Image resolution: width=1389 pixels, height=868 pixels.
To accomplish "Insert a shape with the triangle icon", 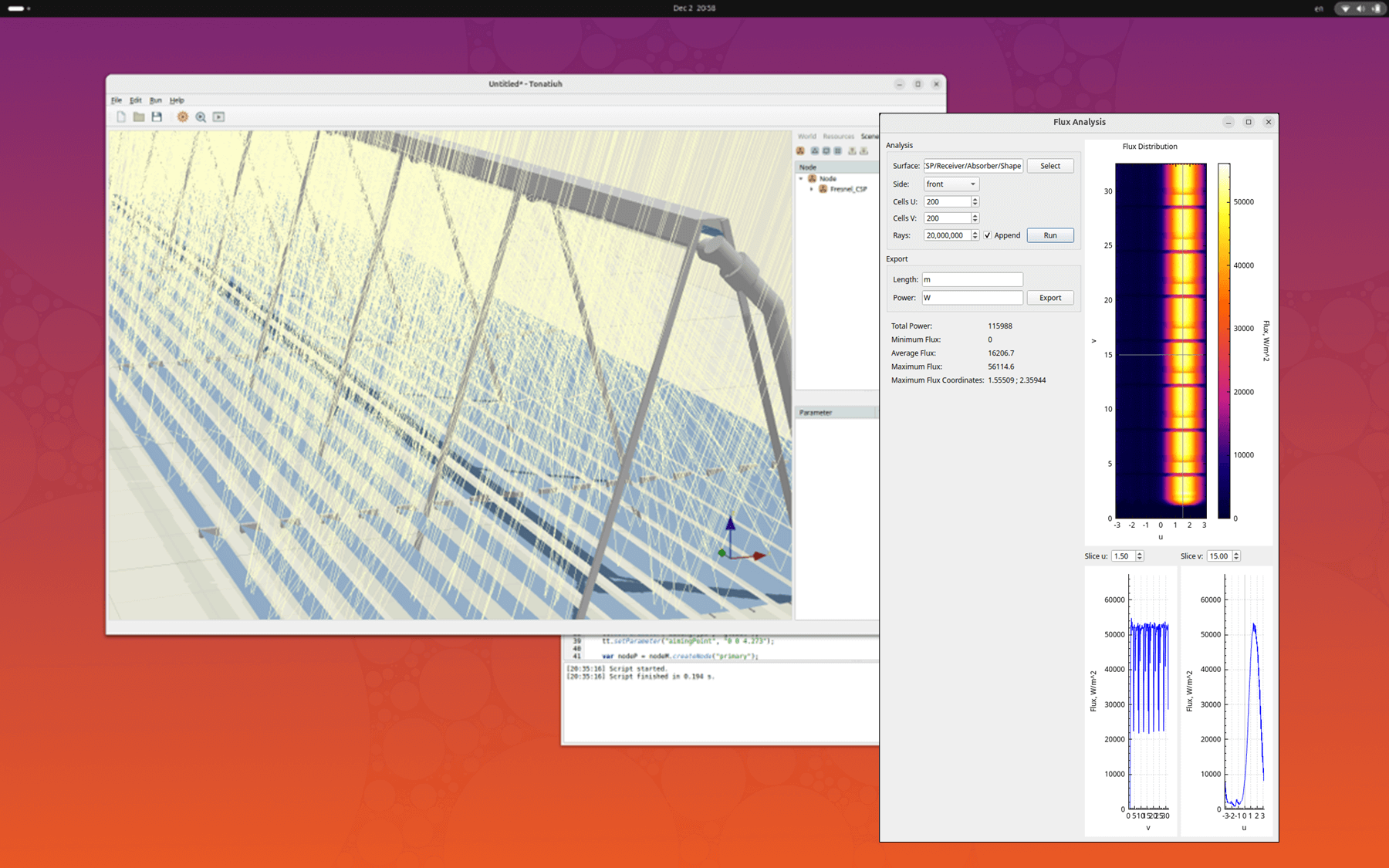I will click(814, 151).
